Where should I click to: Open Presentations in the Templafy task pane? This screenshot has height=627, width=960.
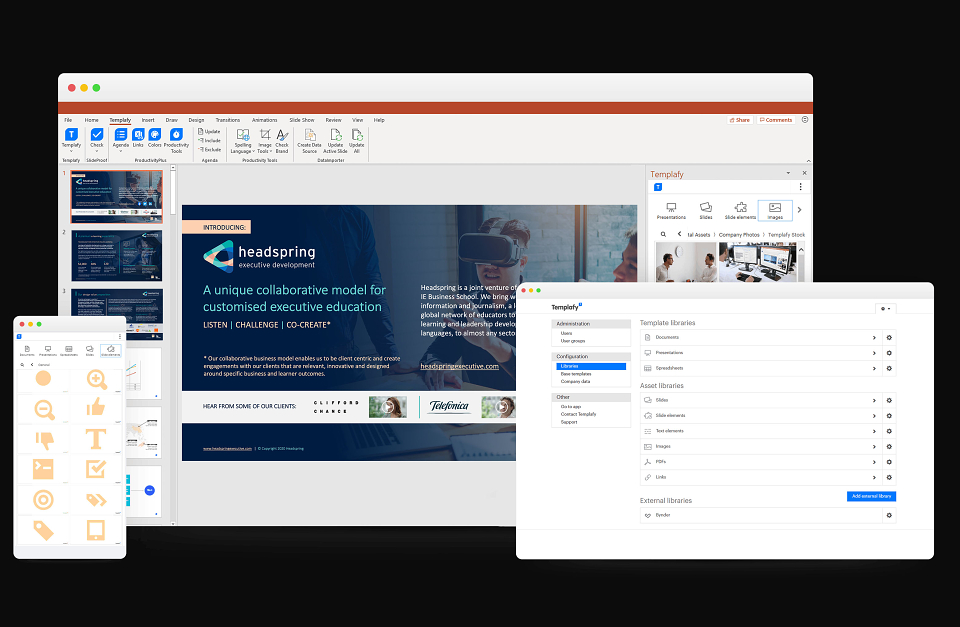(x=671, y=211)
